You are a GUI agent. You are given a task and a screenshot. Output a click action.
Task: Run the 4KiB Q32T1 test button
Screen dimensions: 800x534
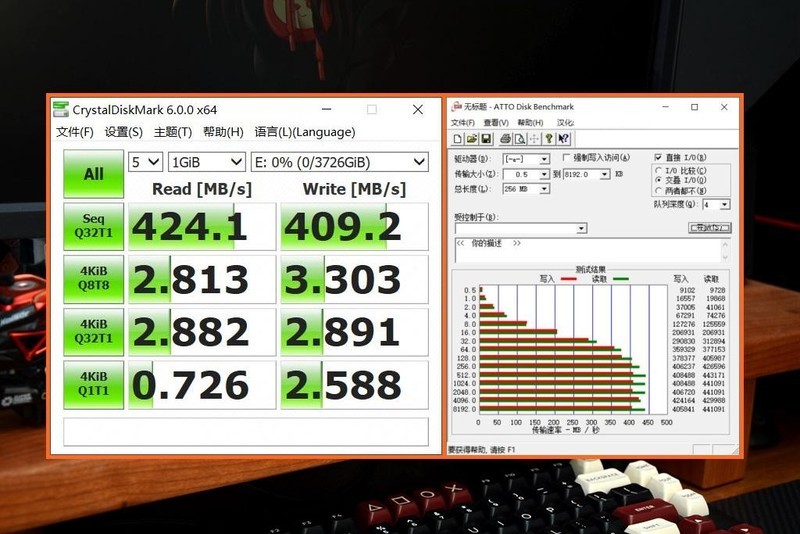click(x=93, y=332)
